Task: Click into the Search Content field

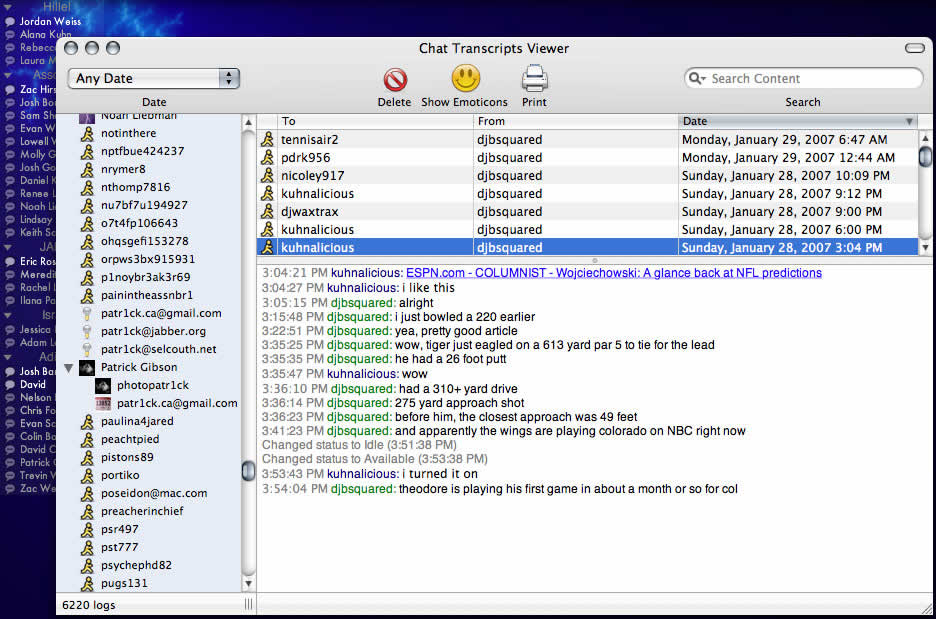Action: coord(812,78)
